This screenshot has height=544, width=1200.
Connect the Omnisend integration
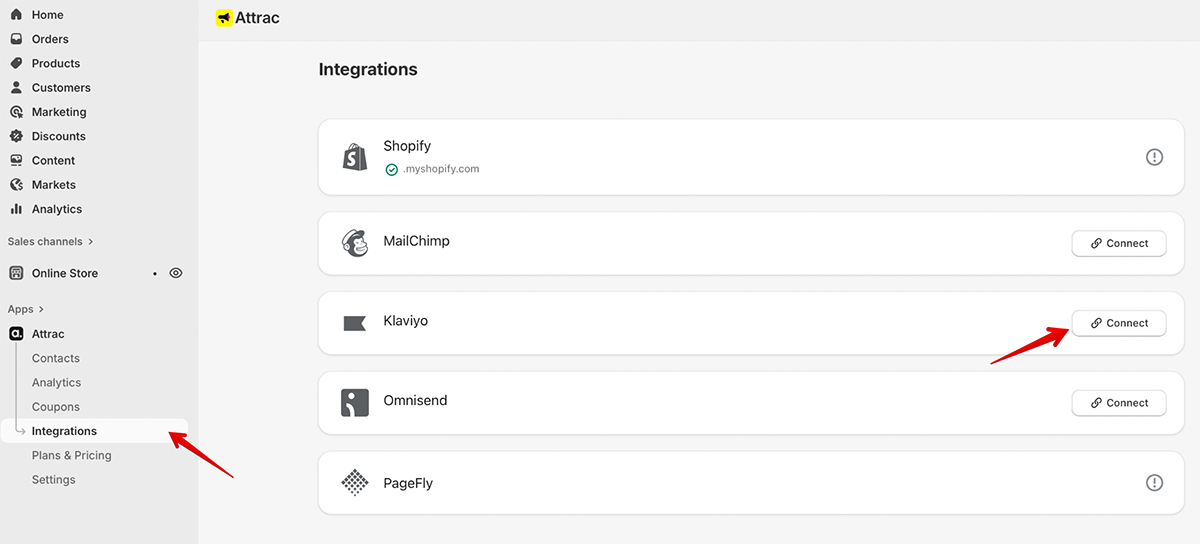(x=1118, y=403)
